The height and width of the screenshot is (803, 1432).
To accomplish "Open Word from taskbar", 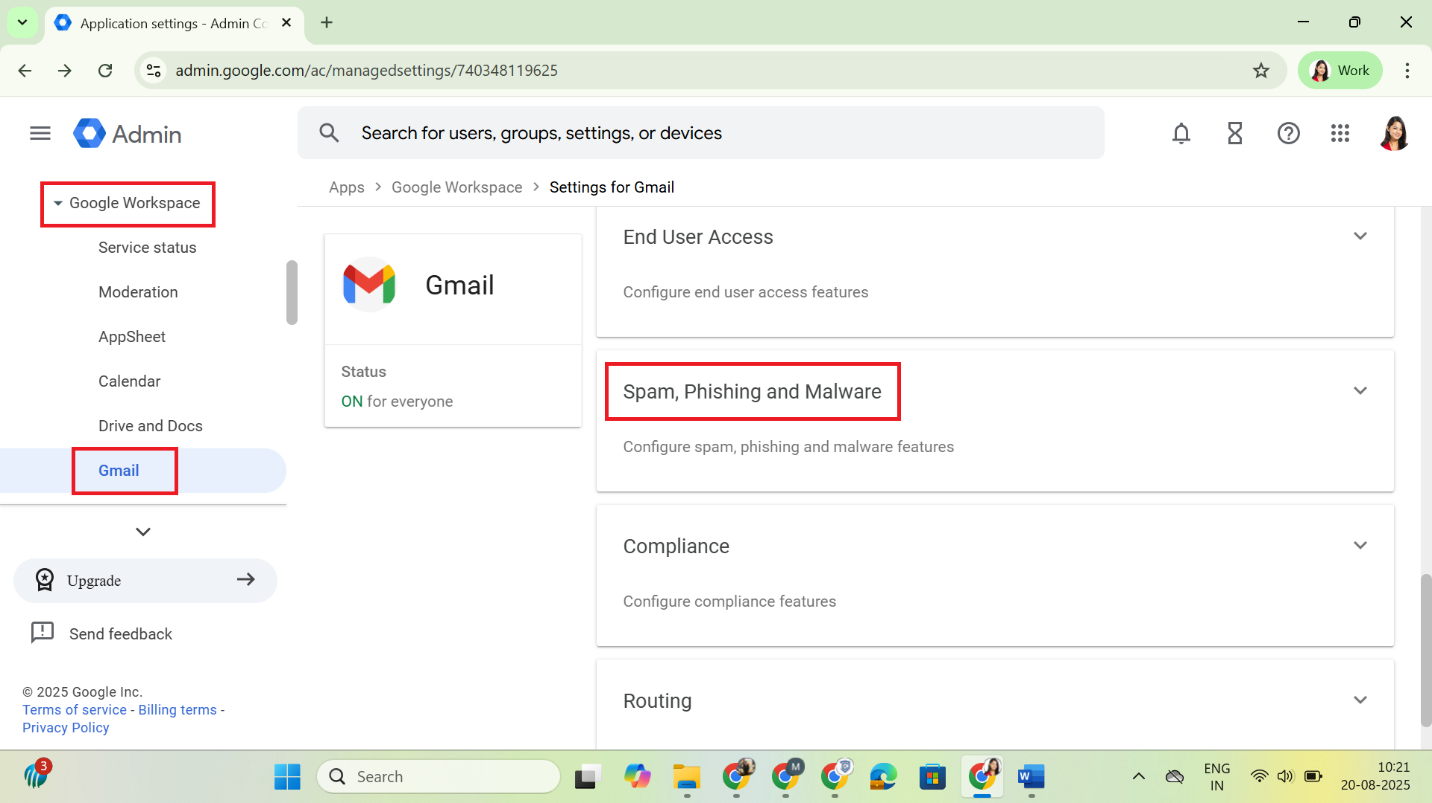I will [1031, 776].
